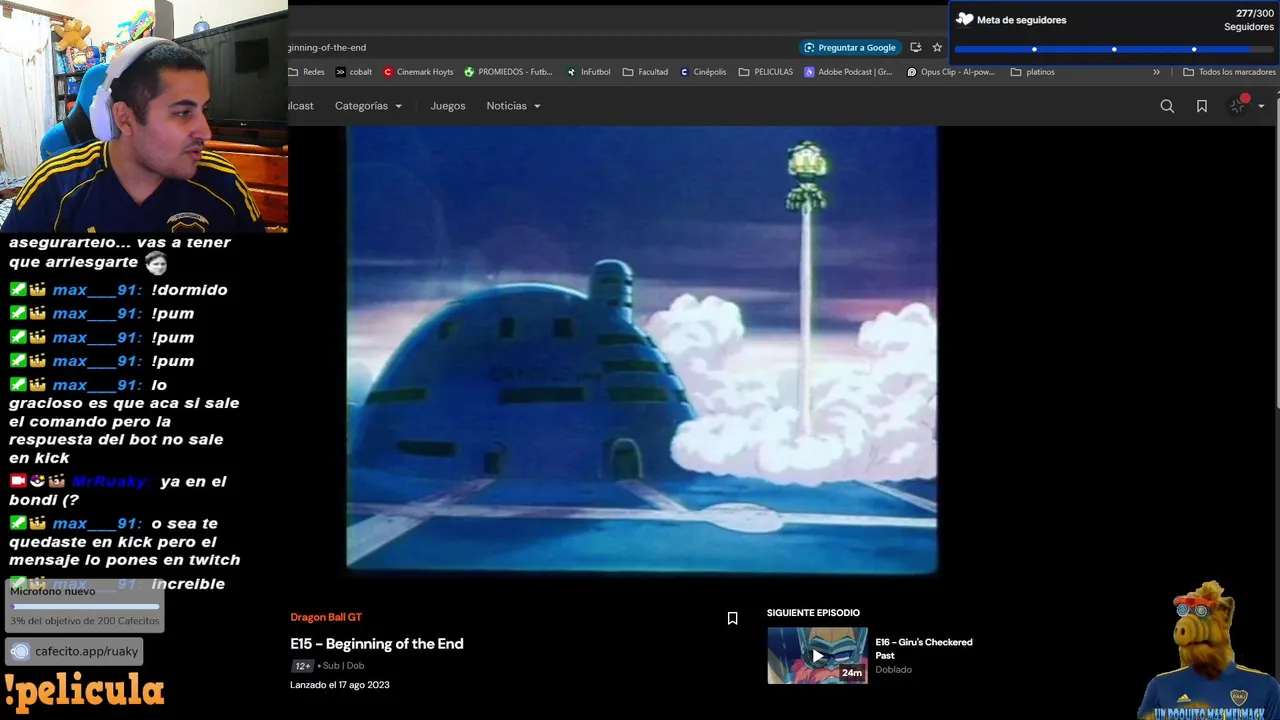Click MrRuaky's username in the chat

[111, 481]
